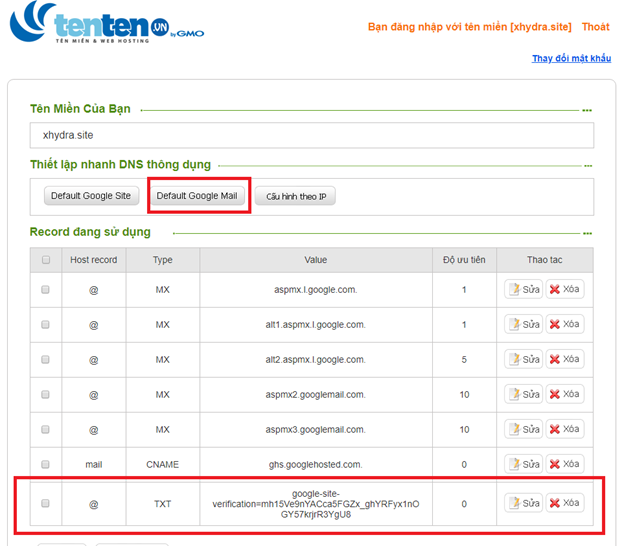Click the domain name field xhydra.site
This screenshot has width=624, height=546.
(311, 135)
